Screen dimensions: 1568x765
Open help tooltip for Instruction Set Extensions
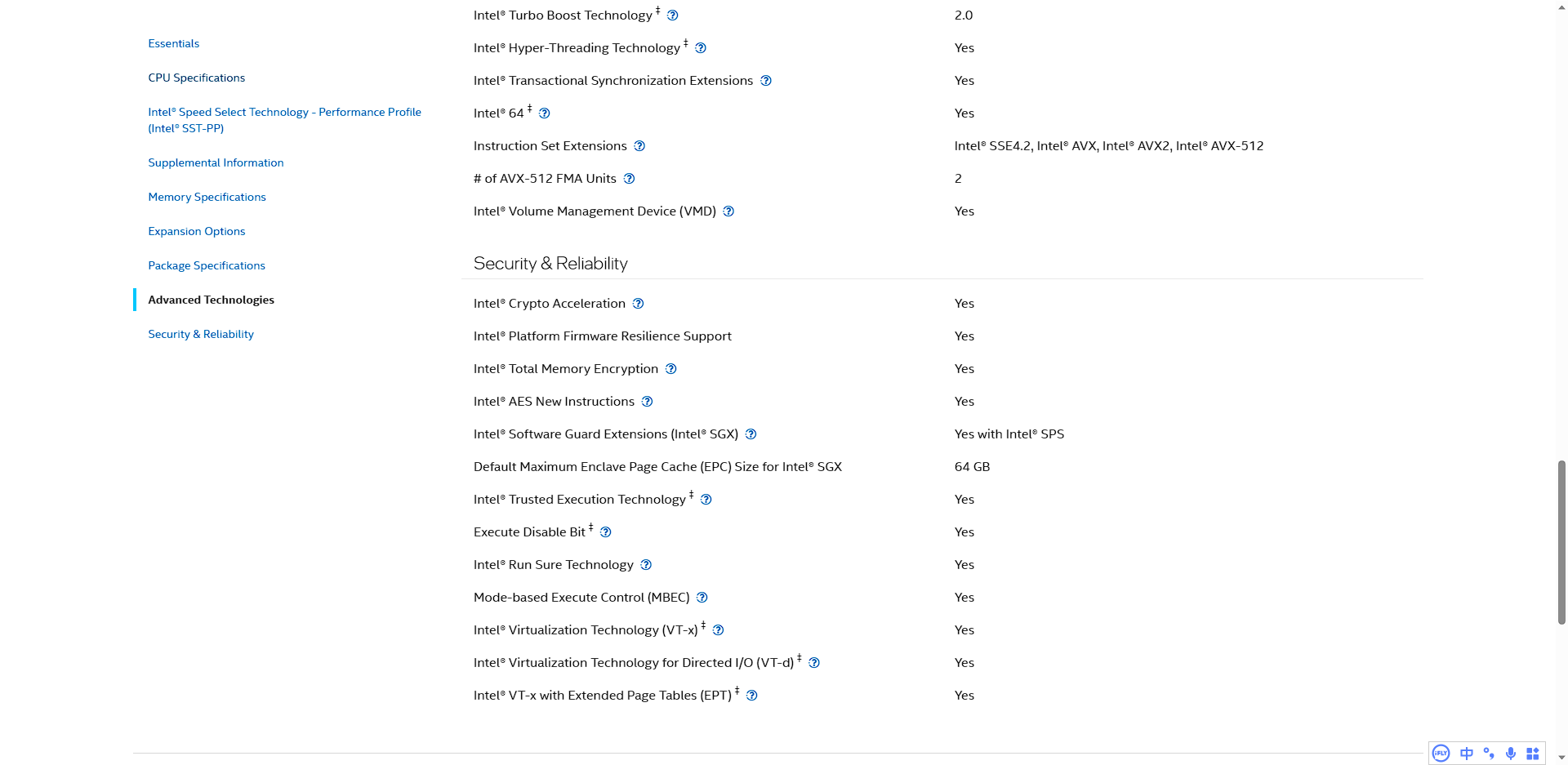click(639, 146)
